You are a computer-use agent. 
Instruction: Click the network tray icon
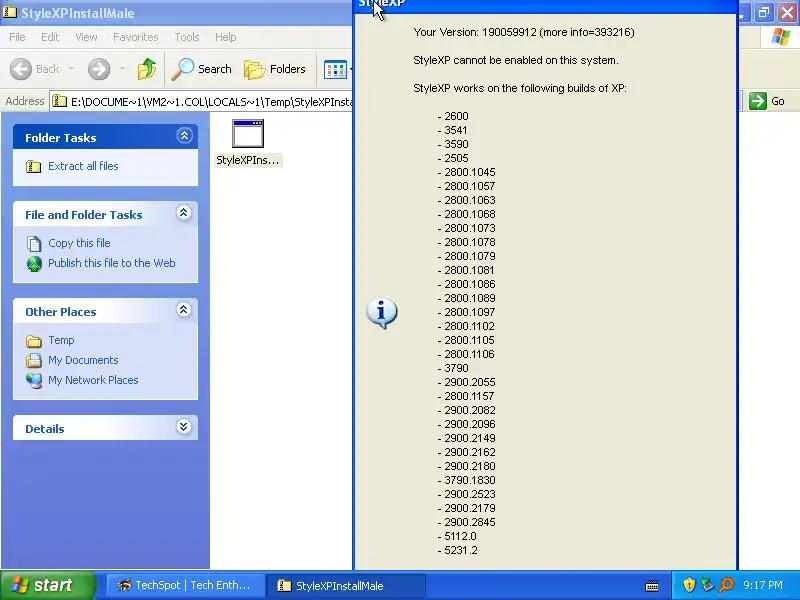[x=708, y=585]
